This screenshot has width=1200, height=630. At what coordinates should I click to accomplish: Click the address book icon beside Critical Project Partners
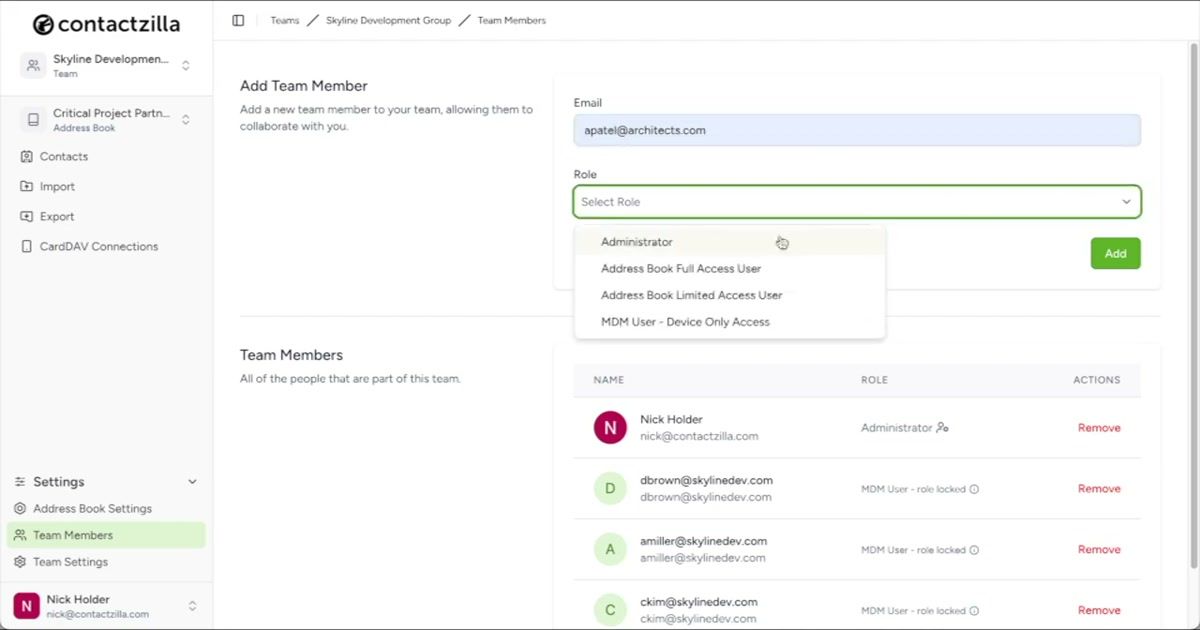coord(34,120)
